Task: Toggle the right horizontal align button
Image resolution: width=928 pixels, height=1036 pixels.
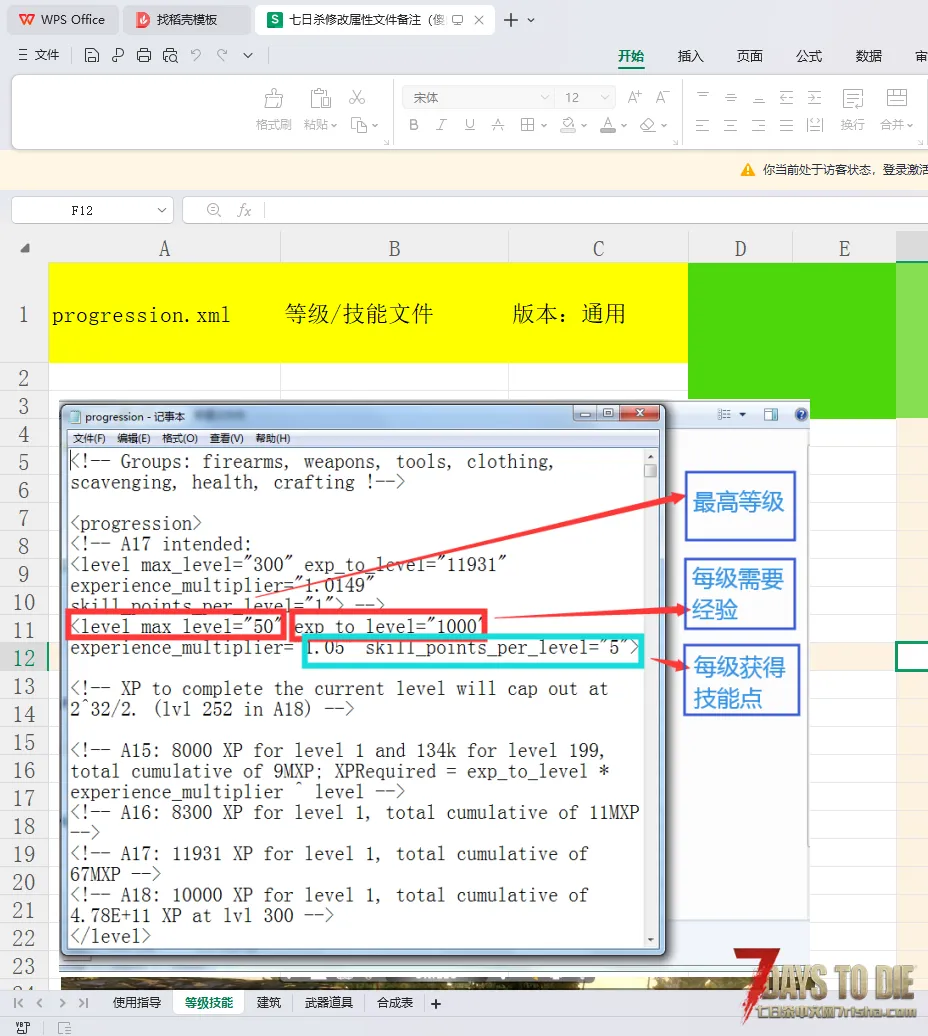Action: tap(758, 125)
